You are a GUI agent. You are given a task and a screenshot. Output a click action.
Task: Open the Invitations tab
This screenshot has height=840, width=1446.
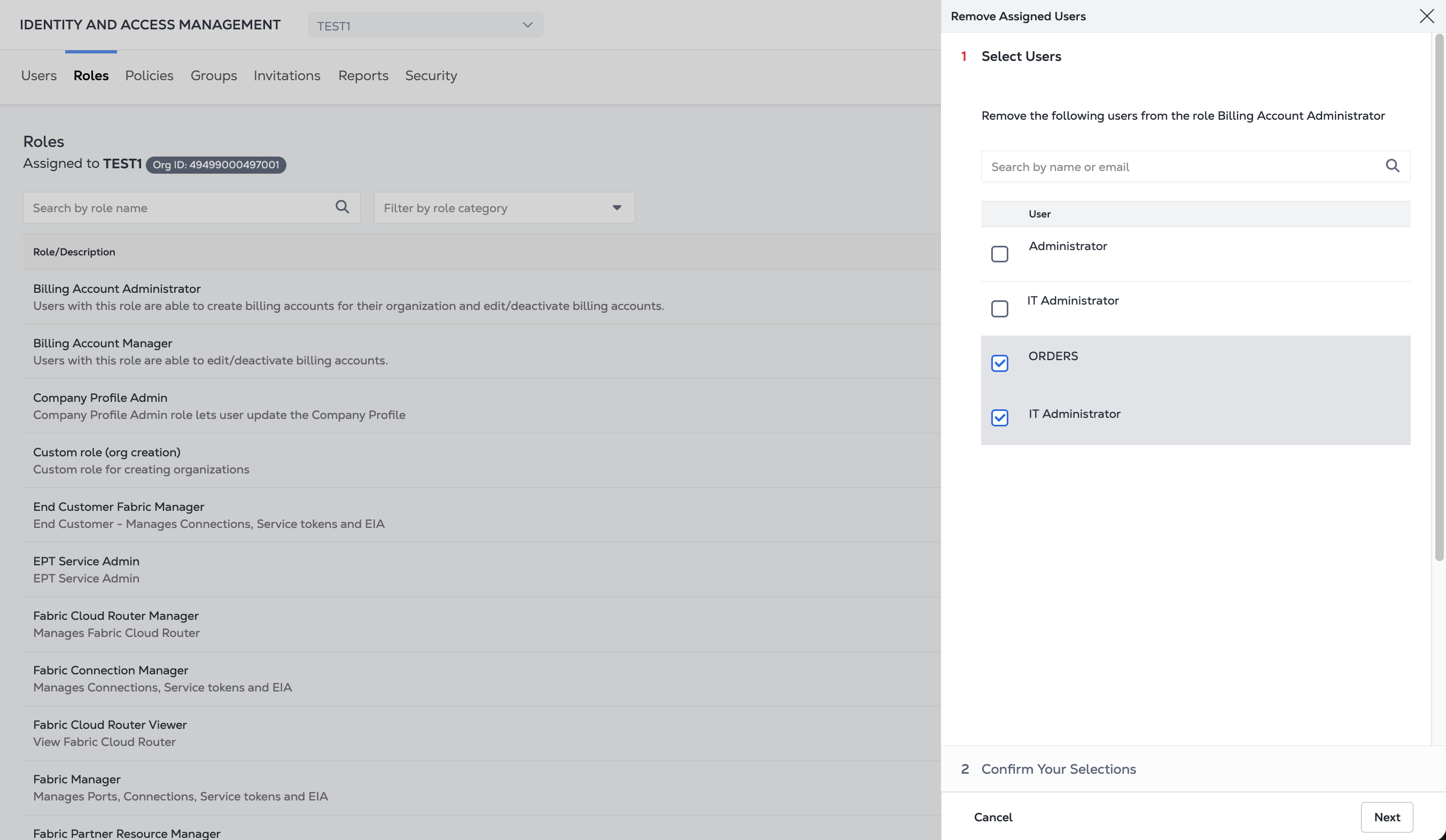click(x=287, y=76)
